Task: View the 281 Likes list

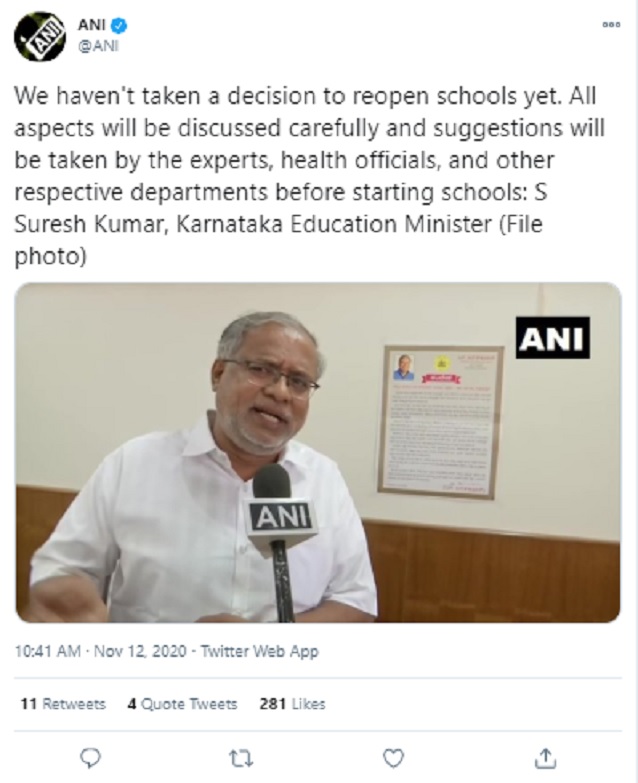Action: pos(292,704)
